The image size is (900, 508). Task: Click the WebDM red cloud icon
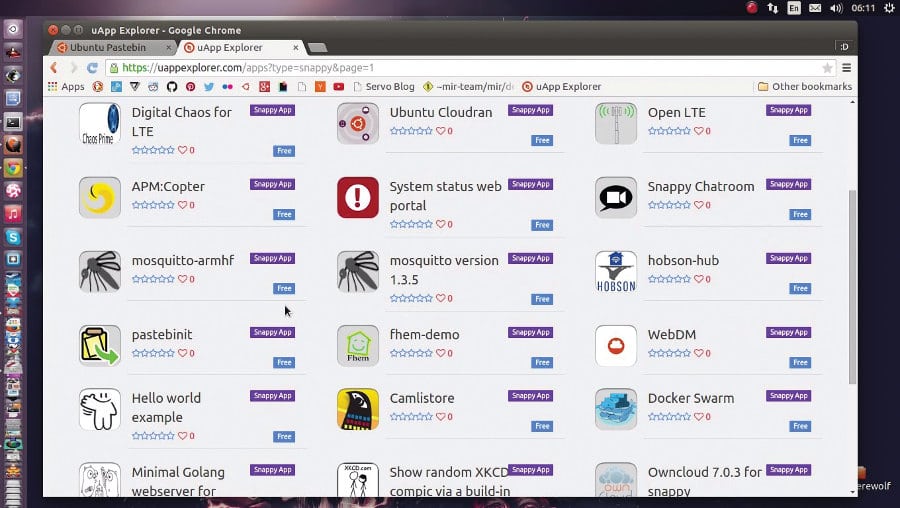(615, 346)
